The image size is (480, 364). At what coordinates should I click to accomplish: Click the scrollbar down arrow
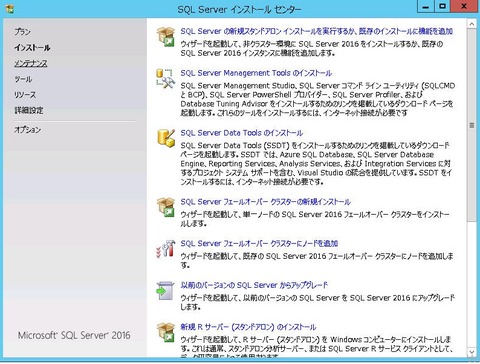tap(471, 352)
